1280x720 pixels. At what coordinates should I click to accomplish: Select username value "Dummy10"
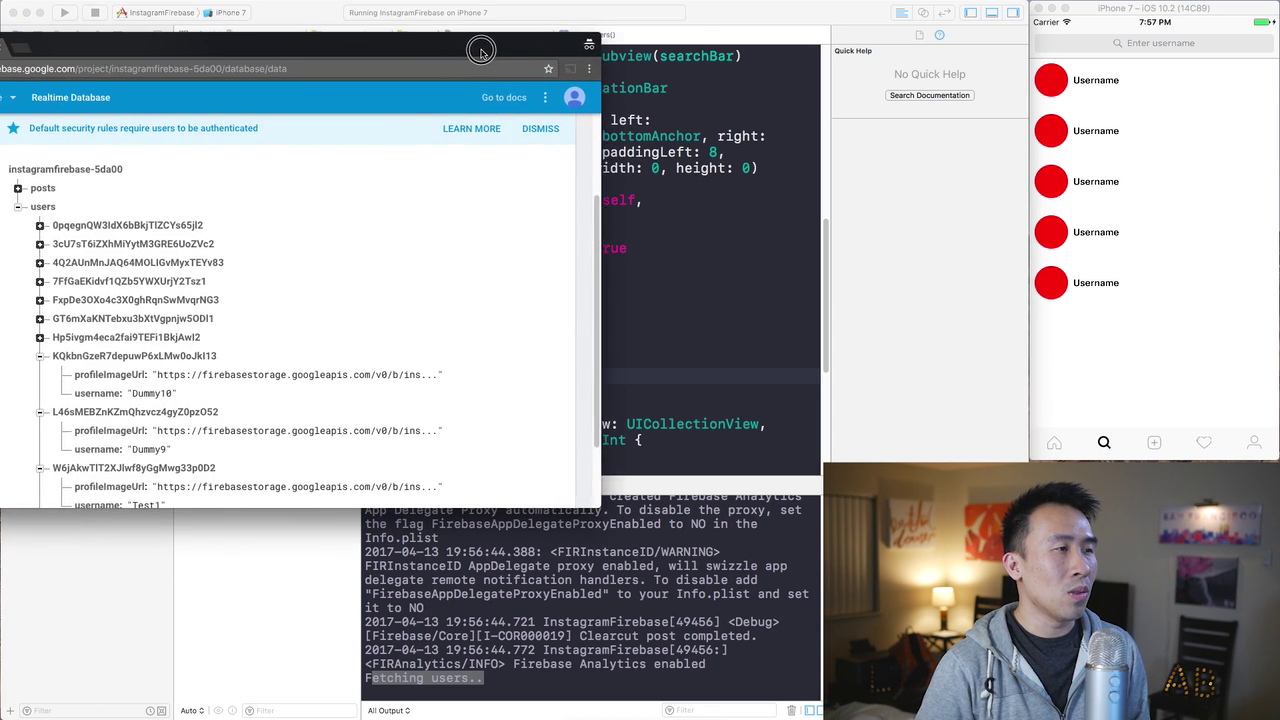152,394
